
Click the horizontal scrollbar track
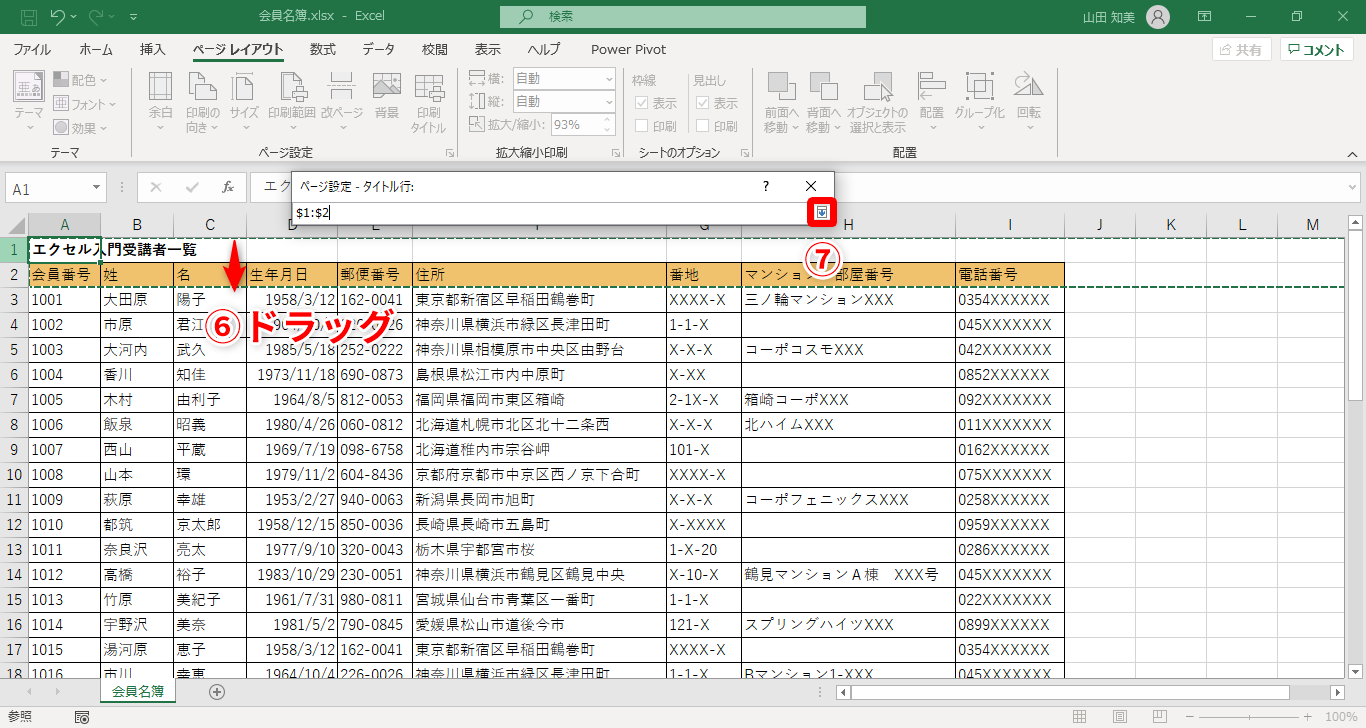pyautogui.click(x=1091, y=692)
